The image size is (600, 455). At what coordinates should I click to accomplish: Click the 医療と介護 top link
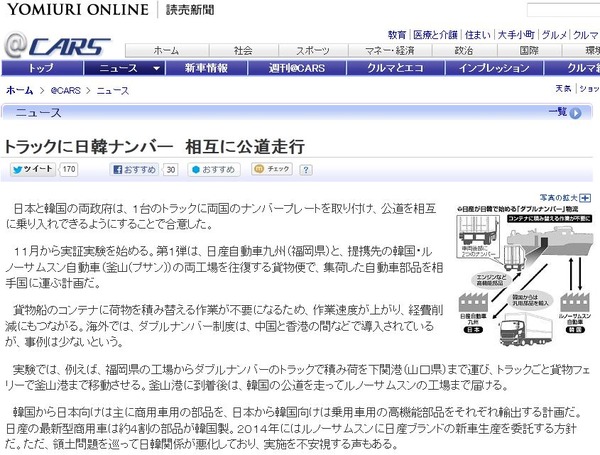click(x=435, y=35)
